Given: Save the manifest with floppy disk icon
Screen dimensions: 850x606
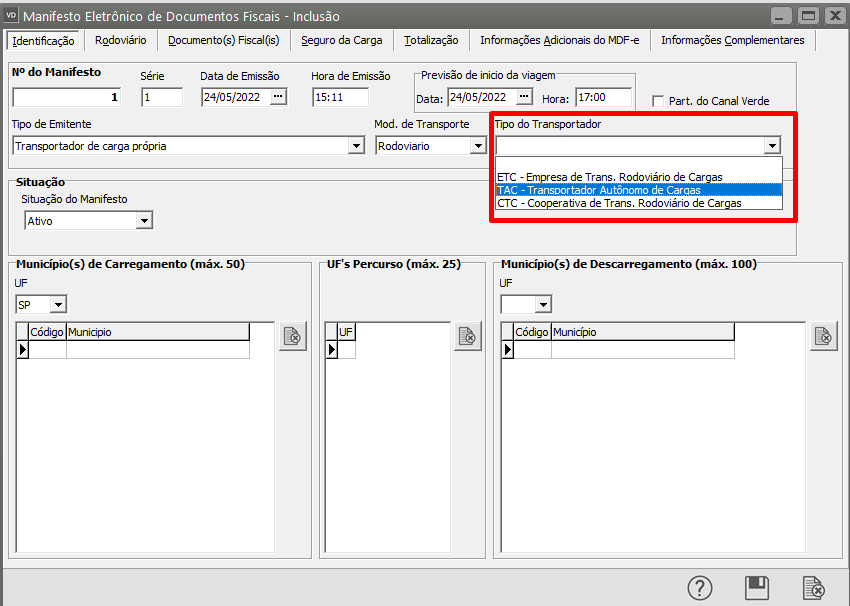Looking at the screenshot, I should (x=757, y=588).
